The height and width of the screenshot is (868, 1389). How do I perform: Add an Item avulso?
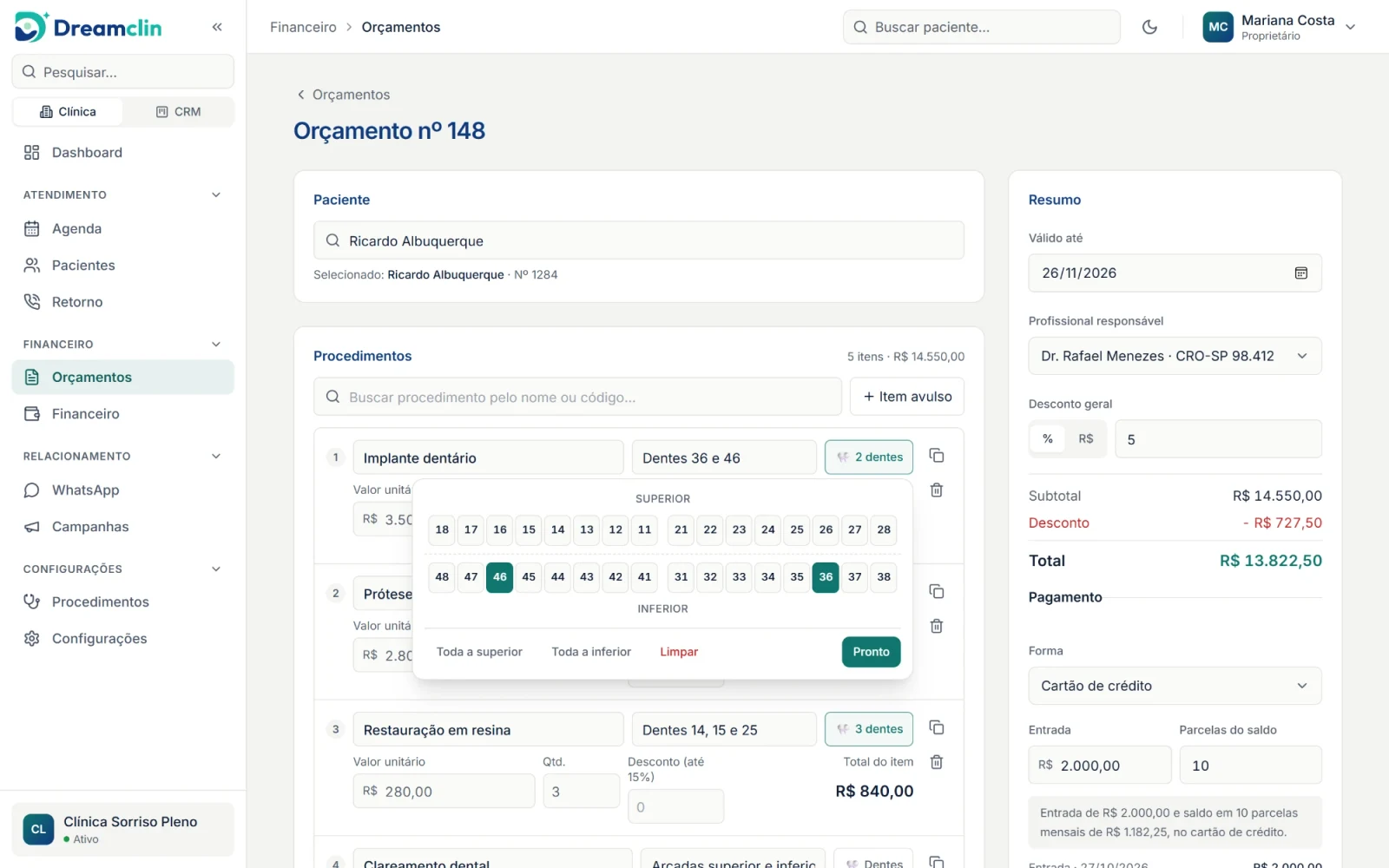[x=906, y=397]
